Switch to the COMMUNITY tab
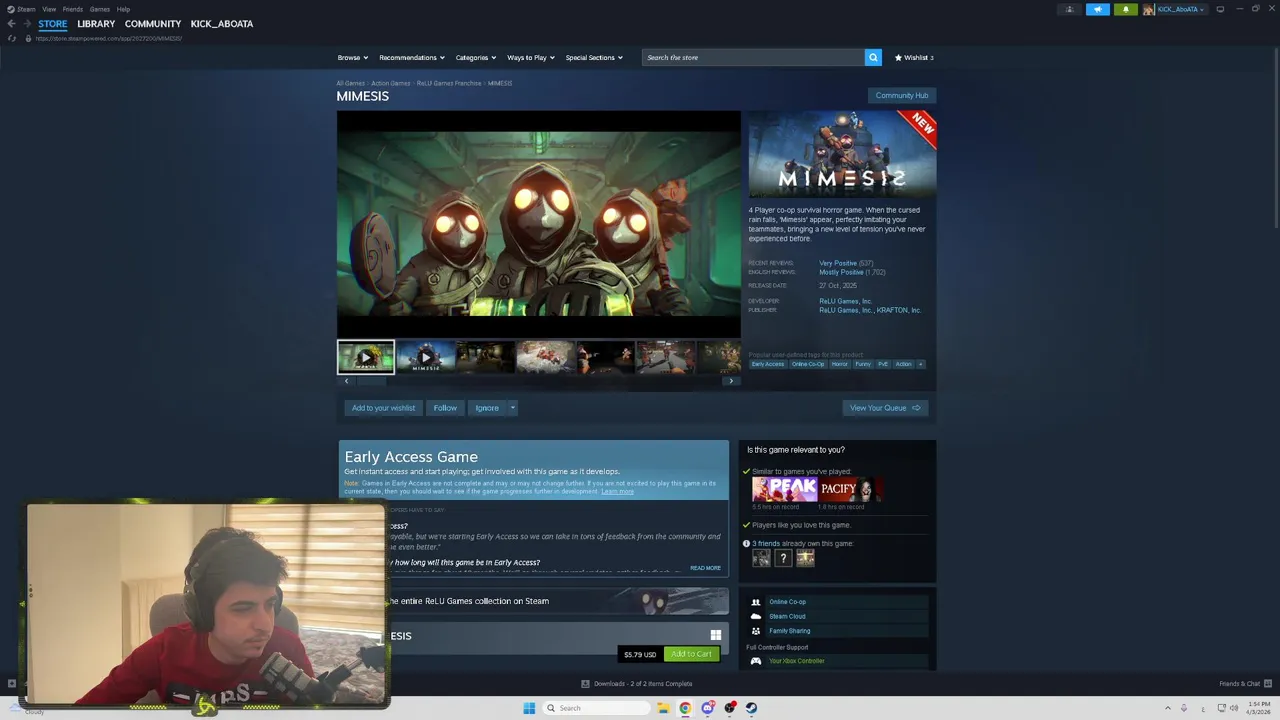 click(153, 24)
